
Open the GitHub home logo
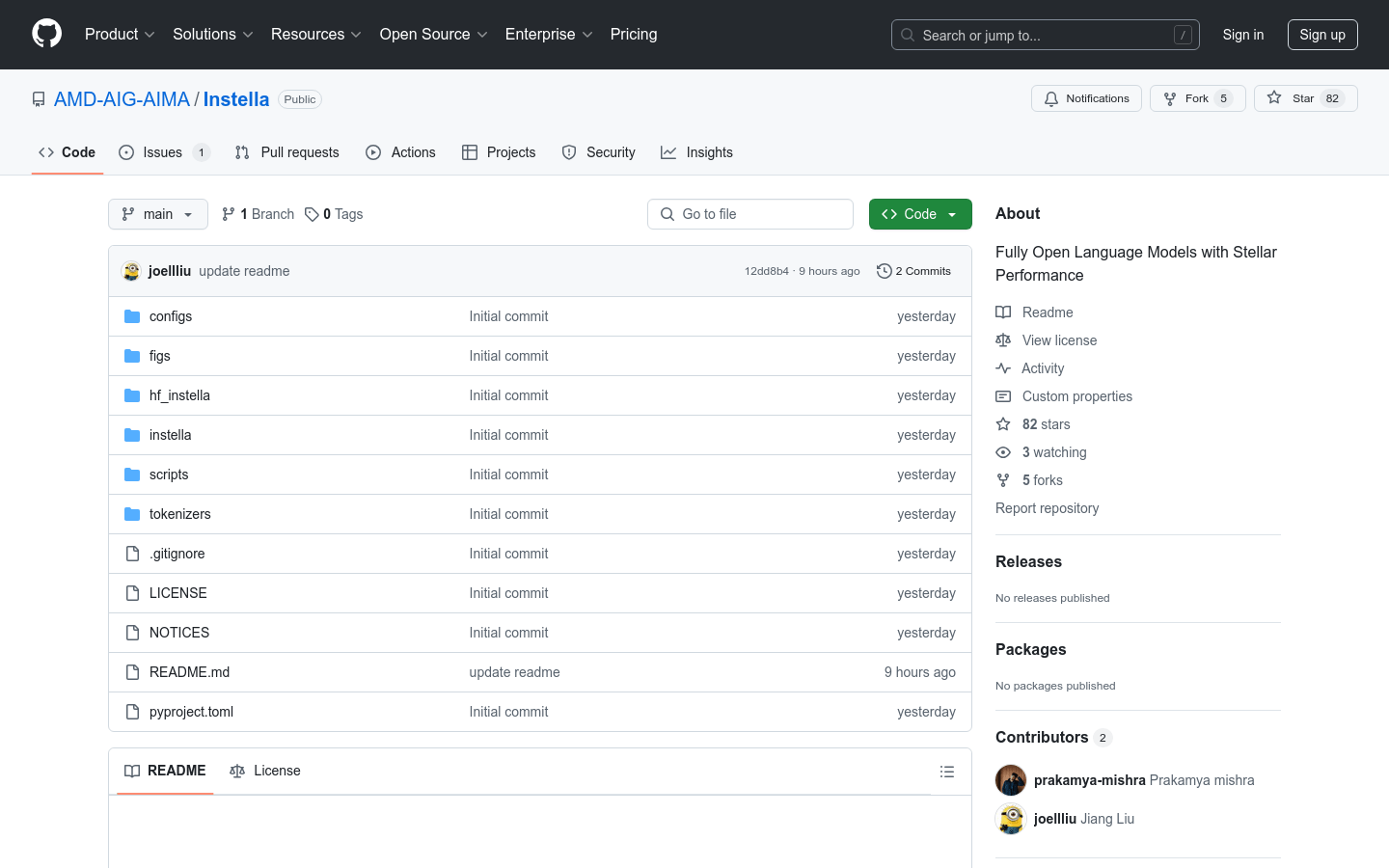pyautogui.click(x=46, y=34)
